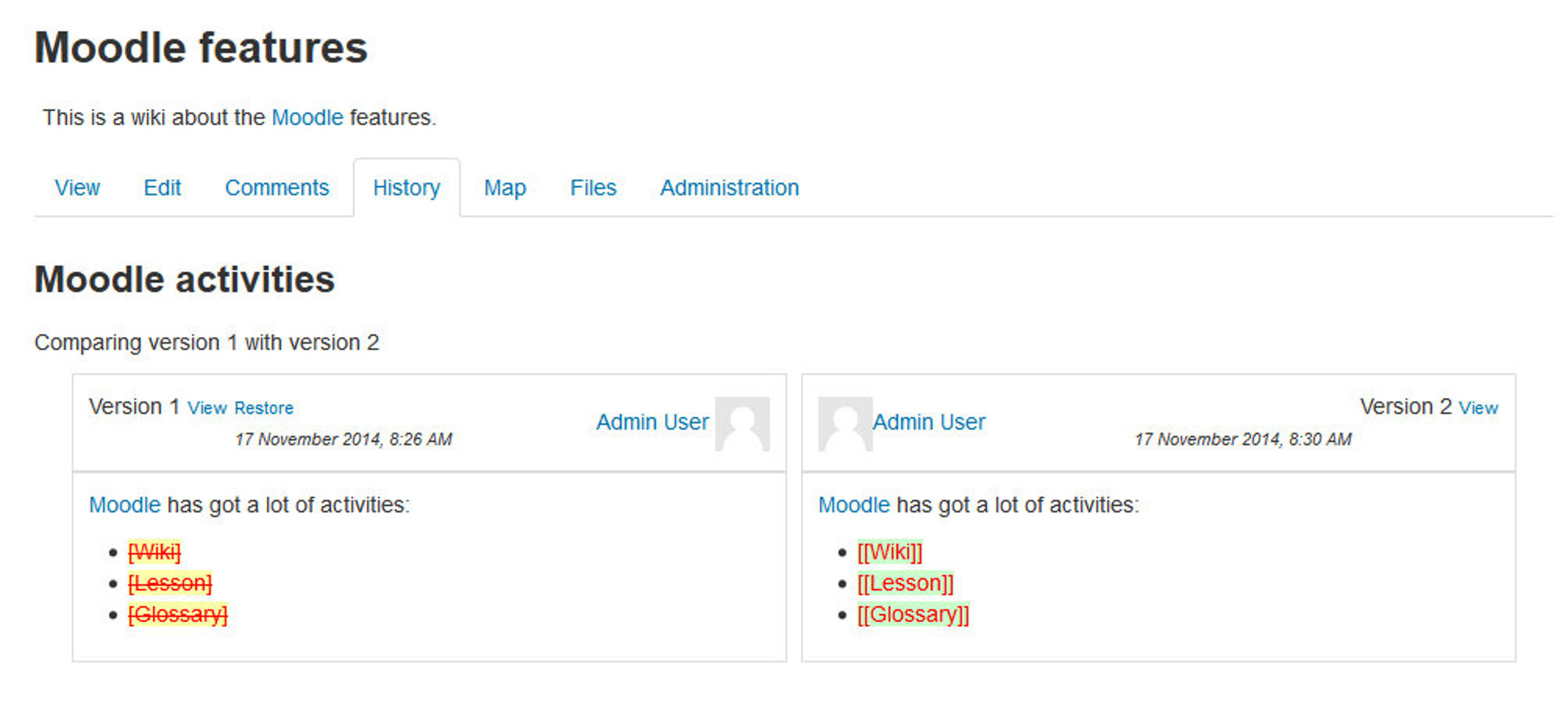
Task: Go to the Map tab
Action: click(504, 188)
